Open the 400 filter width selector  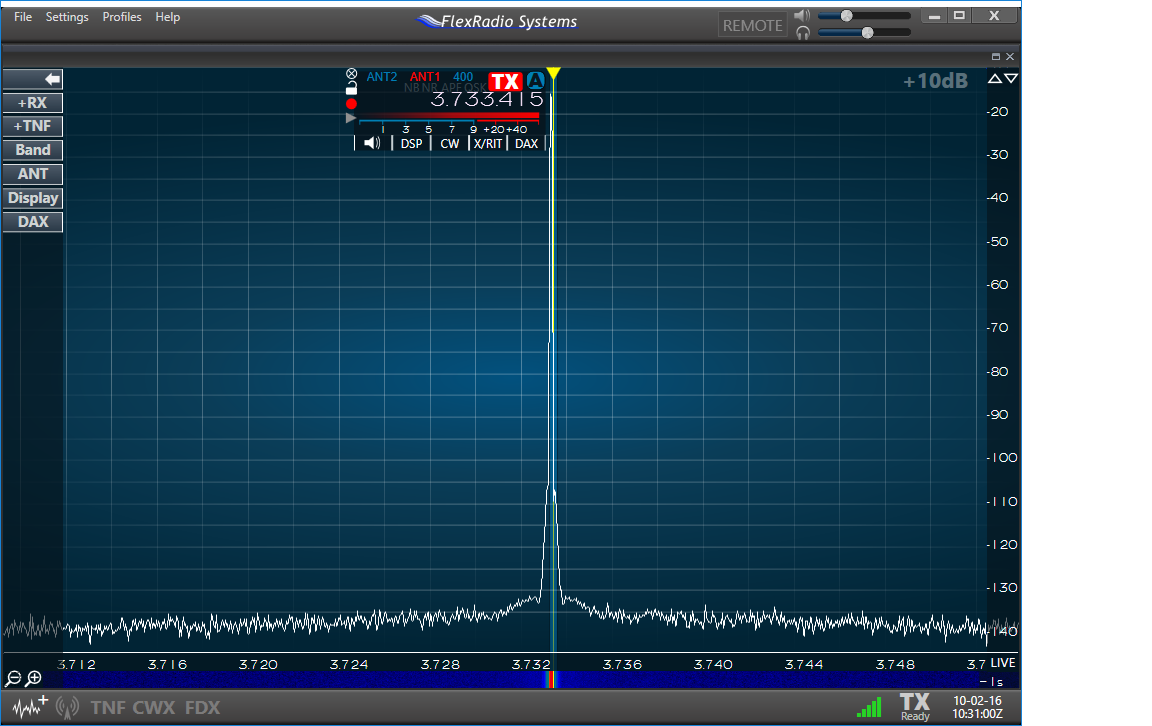[463, 76]
